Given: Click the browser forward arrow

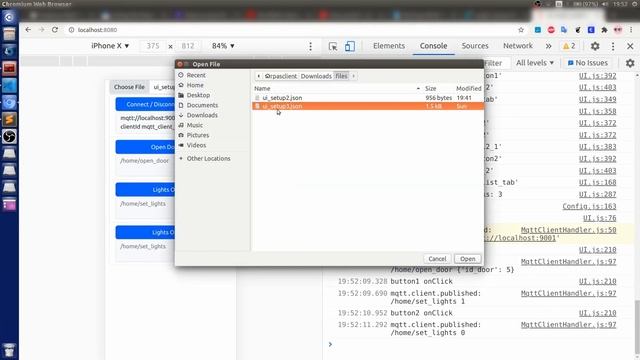Looking at the screenshot, I should point(41,30).
